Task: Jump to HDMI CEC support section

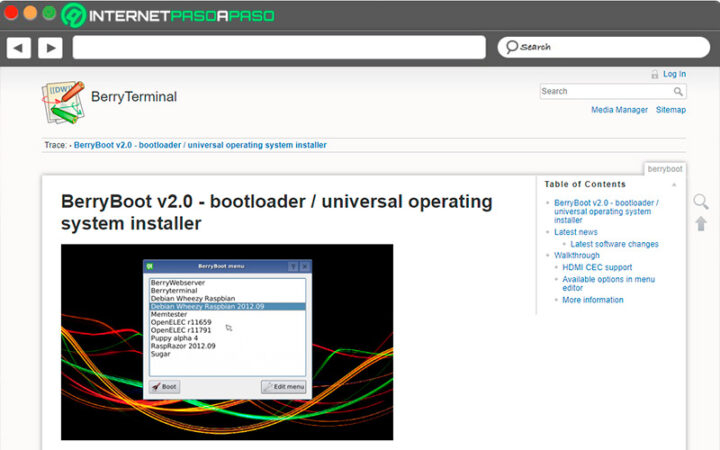Action: 597,267
